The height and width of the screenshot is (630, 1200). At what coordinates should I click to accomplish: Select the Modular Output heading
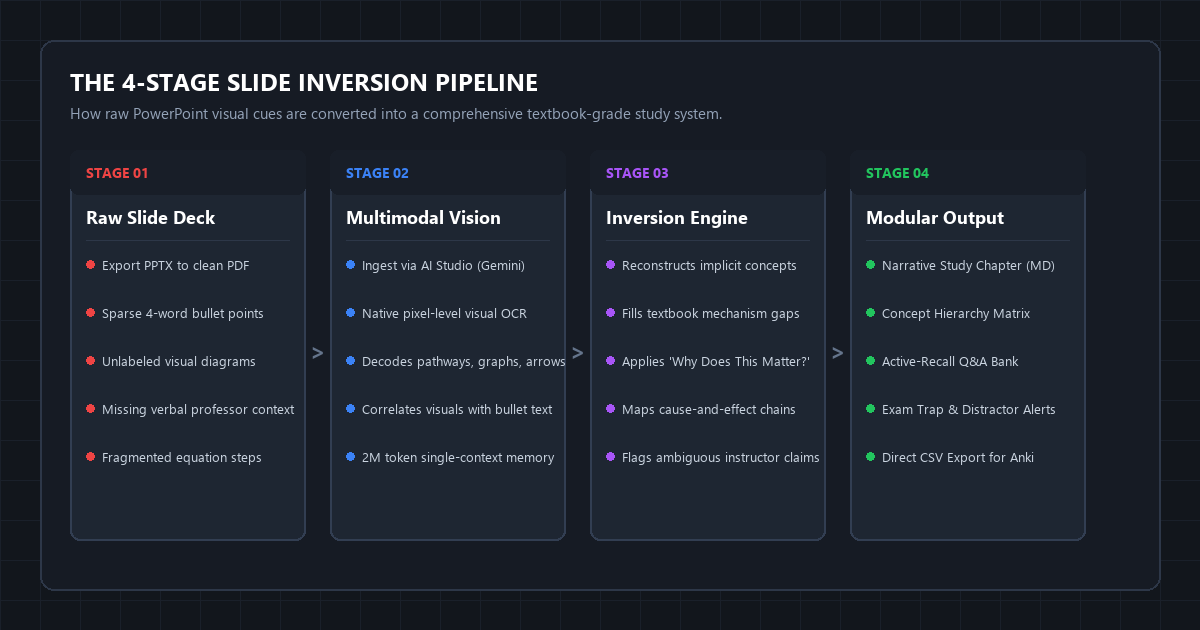click(935, 218)
